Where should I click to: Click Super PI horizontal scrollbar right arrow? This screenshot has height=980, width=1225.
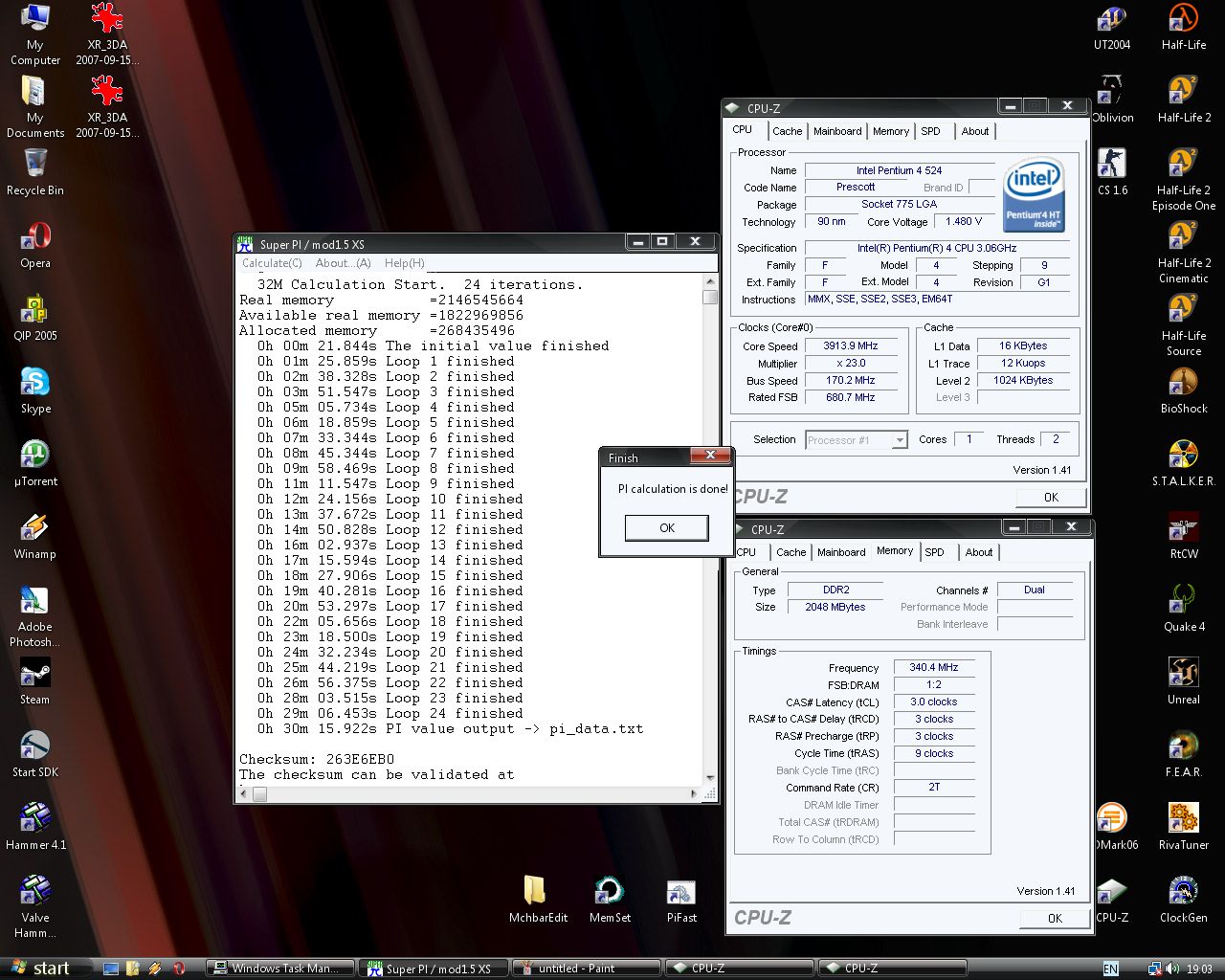pos(695,794)
